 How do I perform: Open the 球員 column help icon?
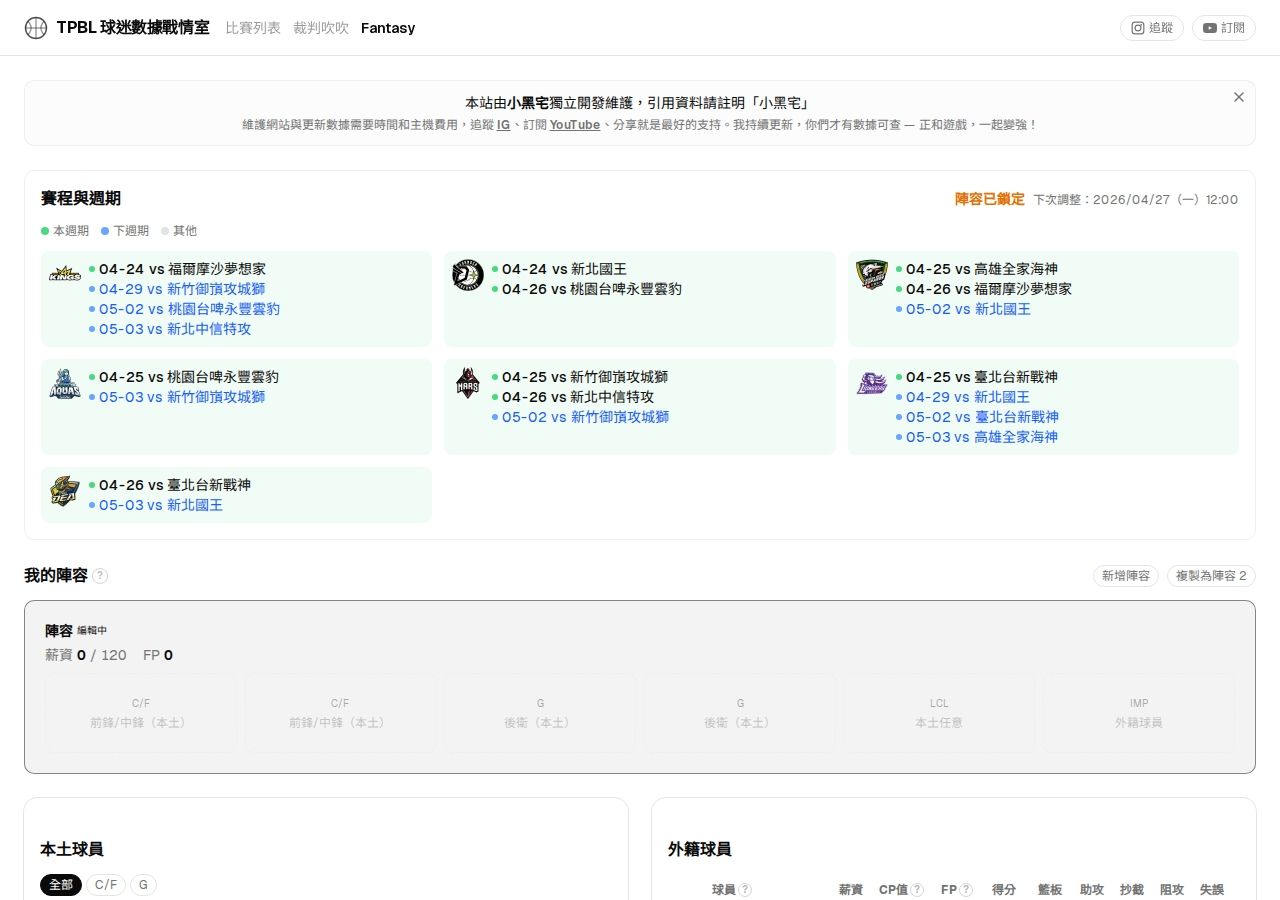click(745, 889)
